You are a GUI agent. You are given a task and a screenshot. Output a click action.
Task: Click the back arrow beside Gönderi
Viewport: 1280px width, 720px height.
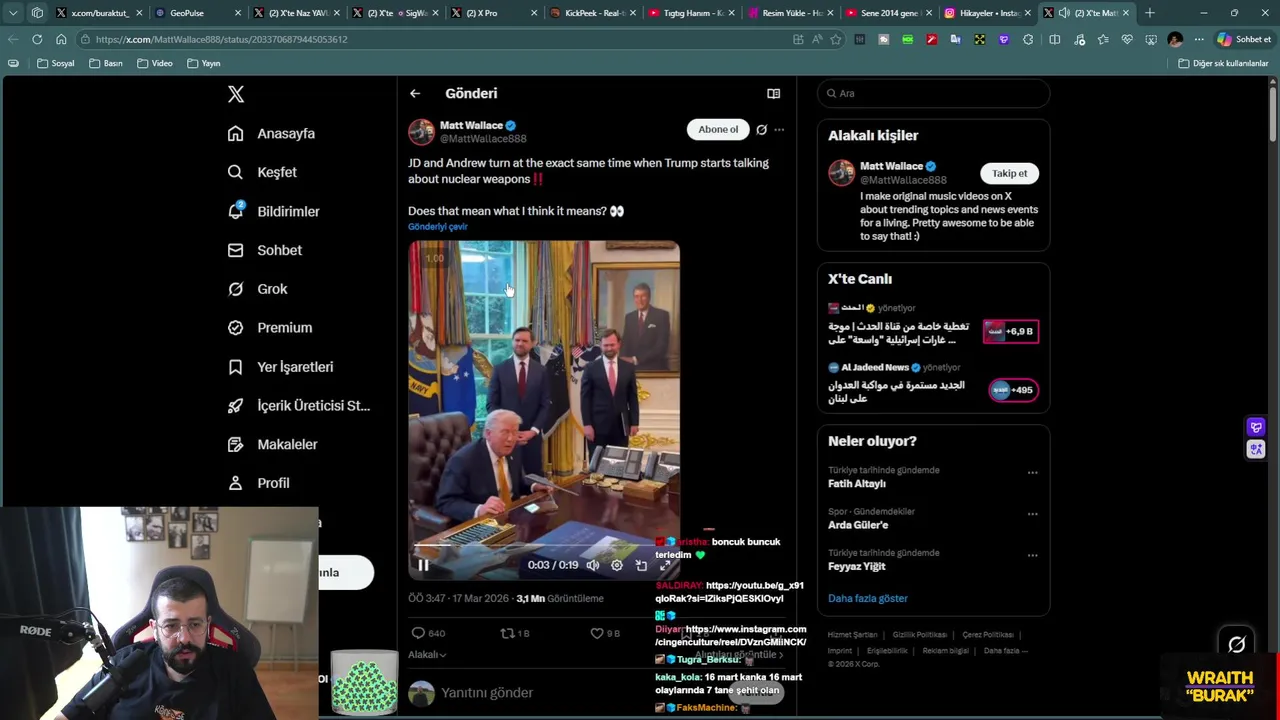[415, 93]
